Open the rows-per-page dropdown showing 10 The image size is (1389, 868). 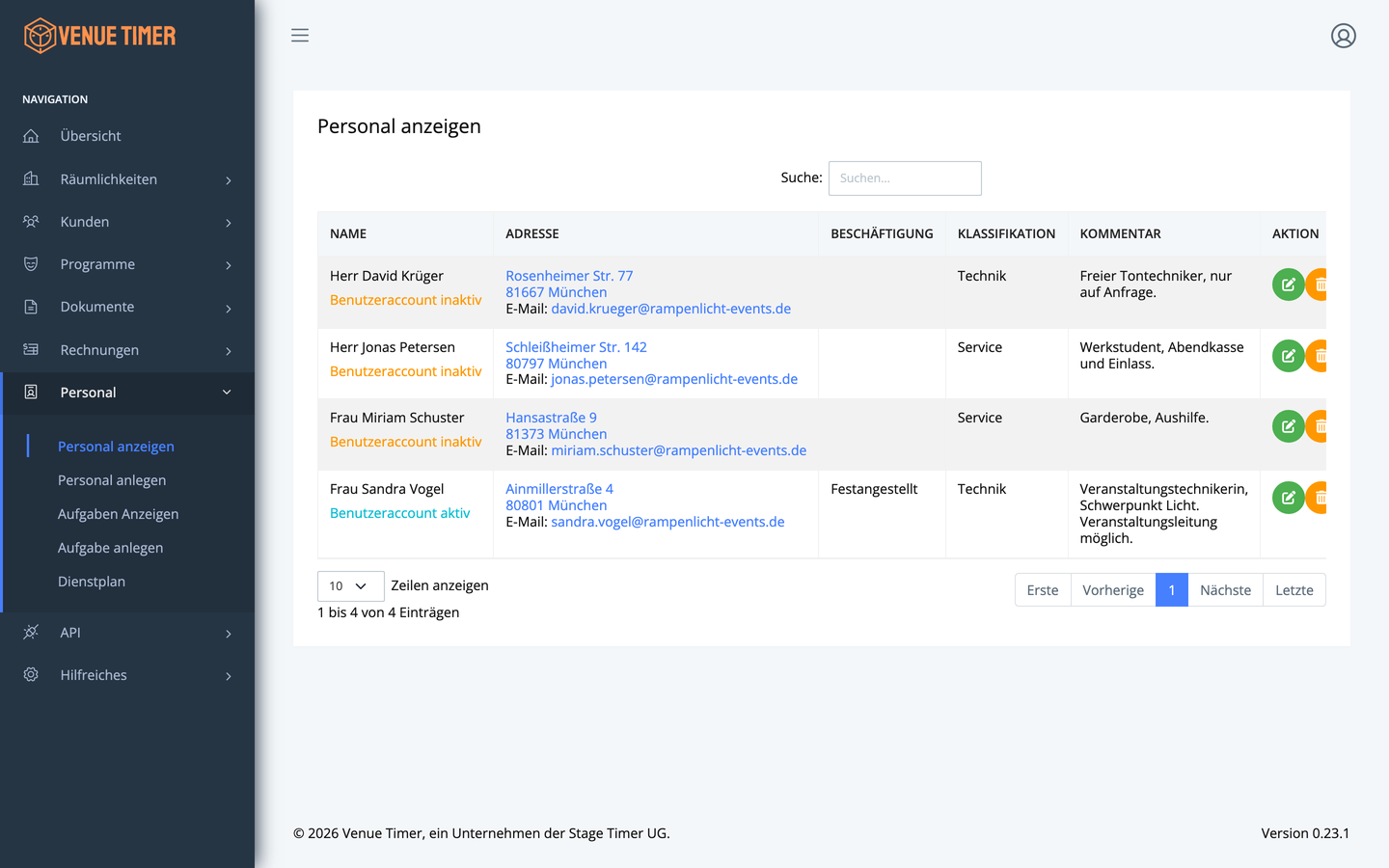(350, 586)
